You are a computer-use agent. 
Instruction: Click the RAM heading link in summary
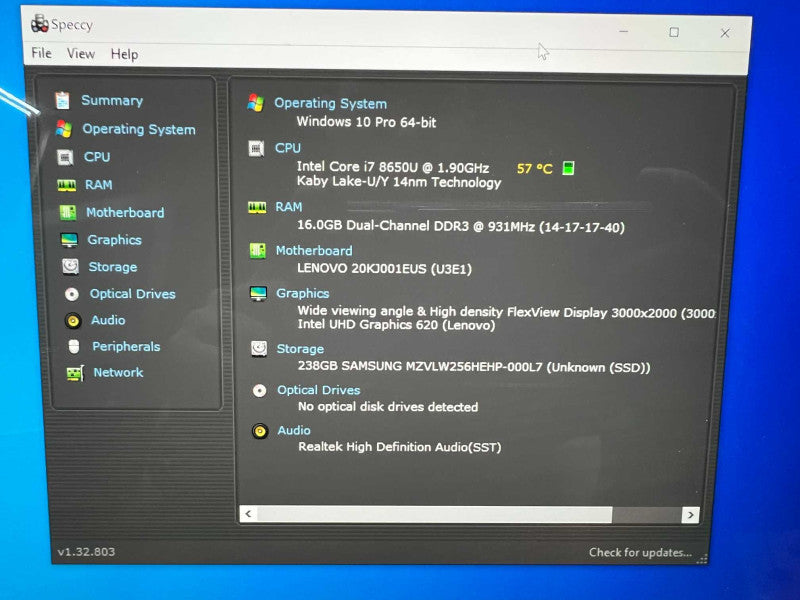(x=289, y=207)
